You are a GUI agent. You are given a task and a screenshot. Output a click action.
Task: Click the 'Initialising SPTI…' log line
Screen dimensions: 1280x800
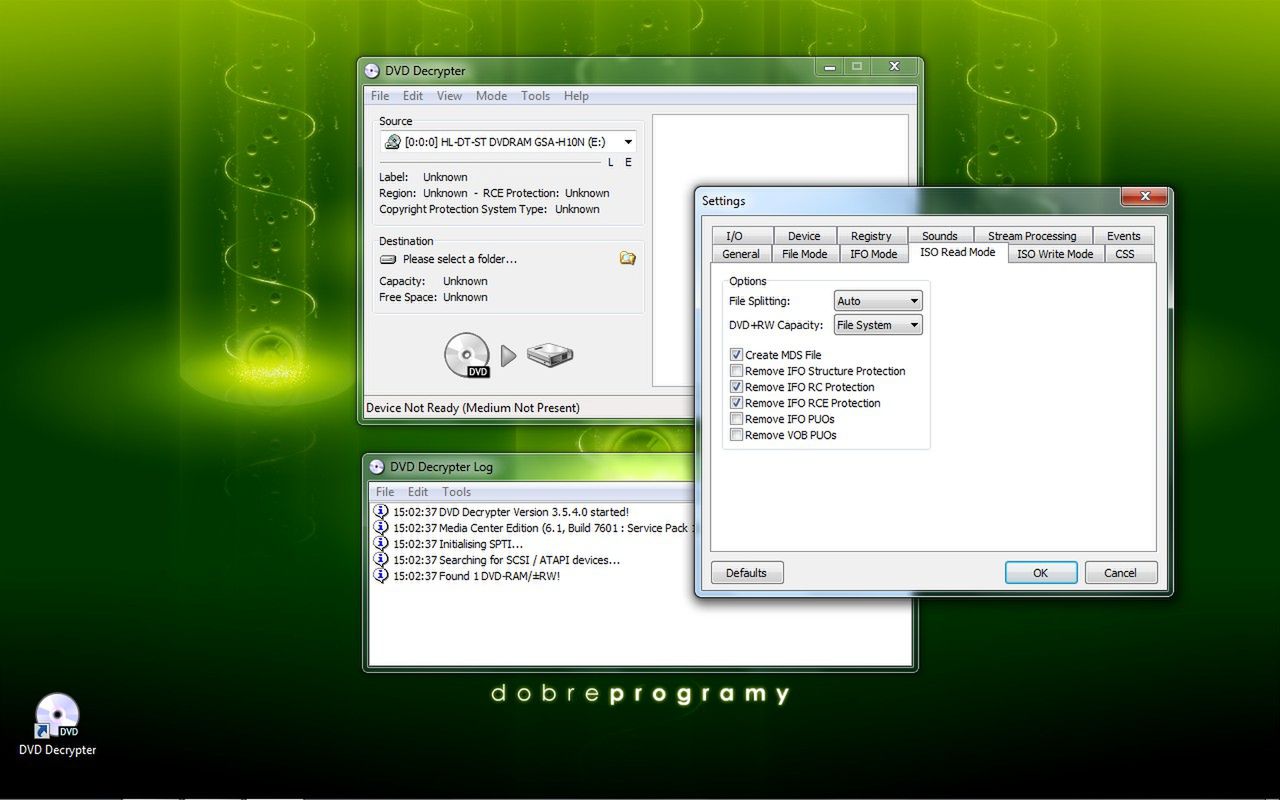458,544
